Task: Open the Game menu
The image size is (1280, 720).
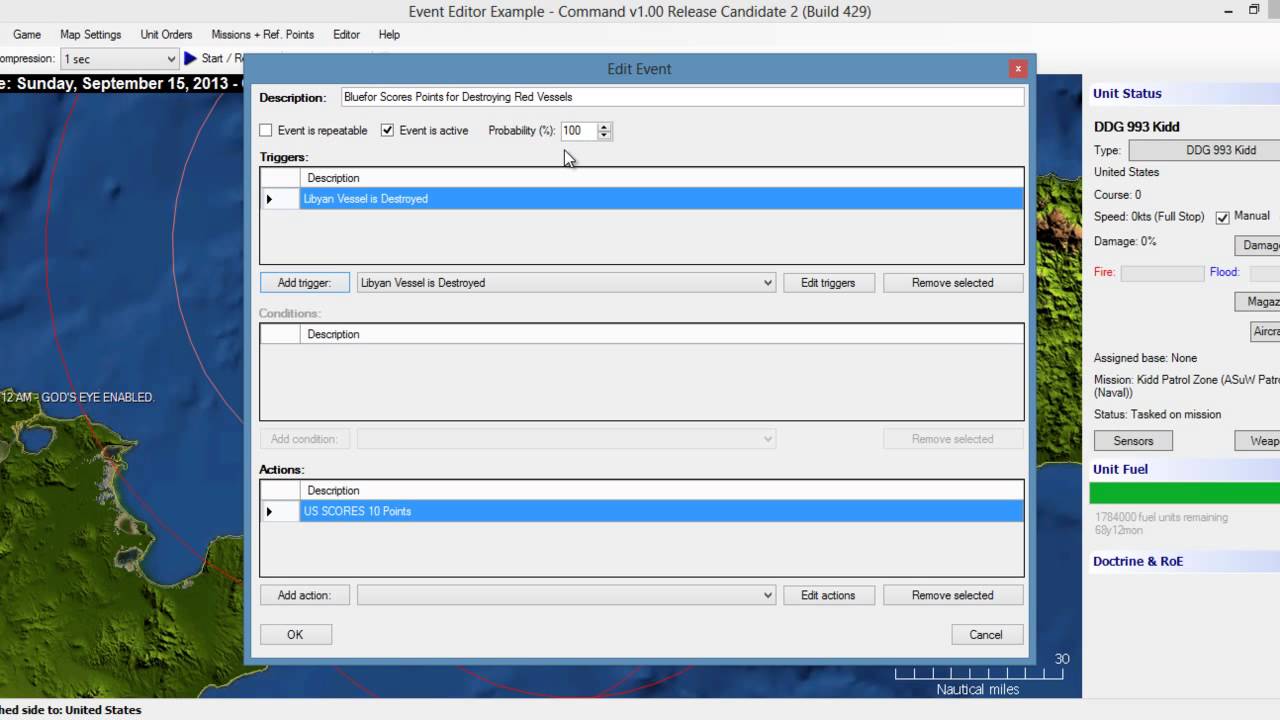Action: tap(27, 34)
